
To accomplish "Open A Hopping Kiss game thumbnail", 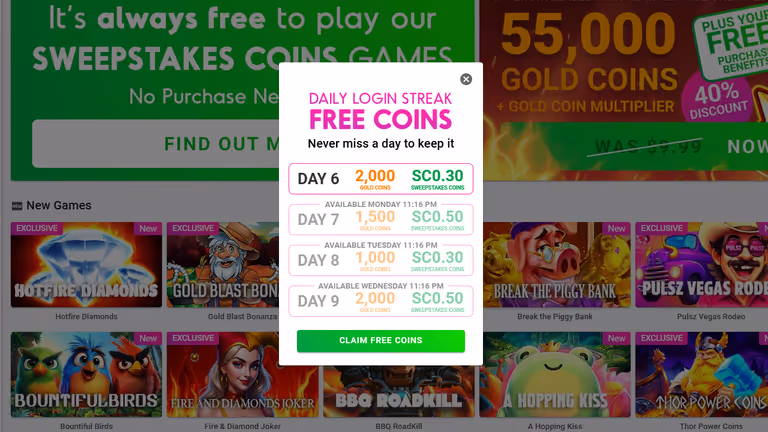I will point(555,375).
